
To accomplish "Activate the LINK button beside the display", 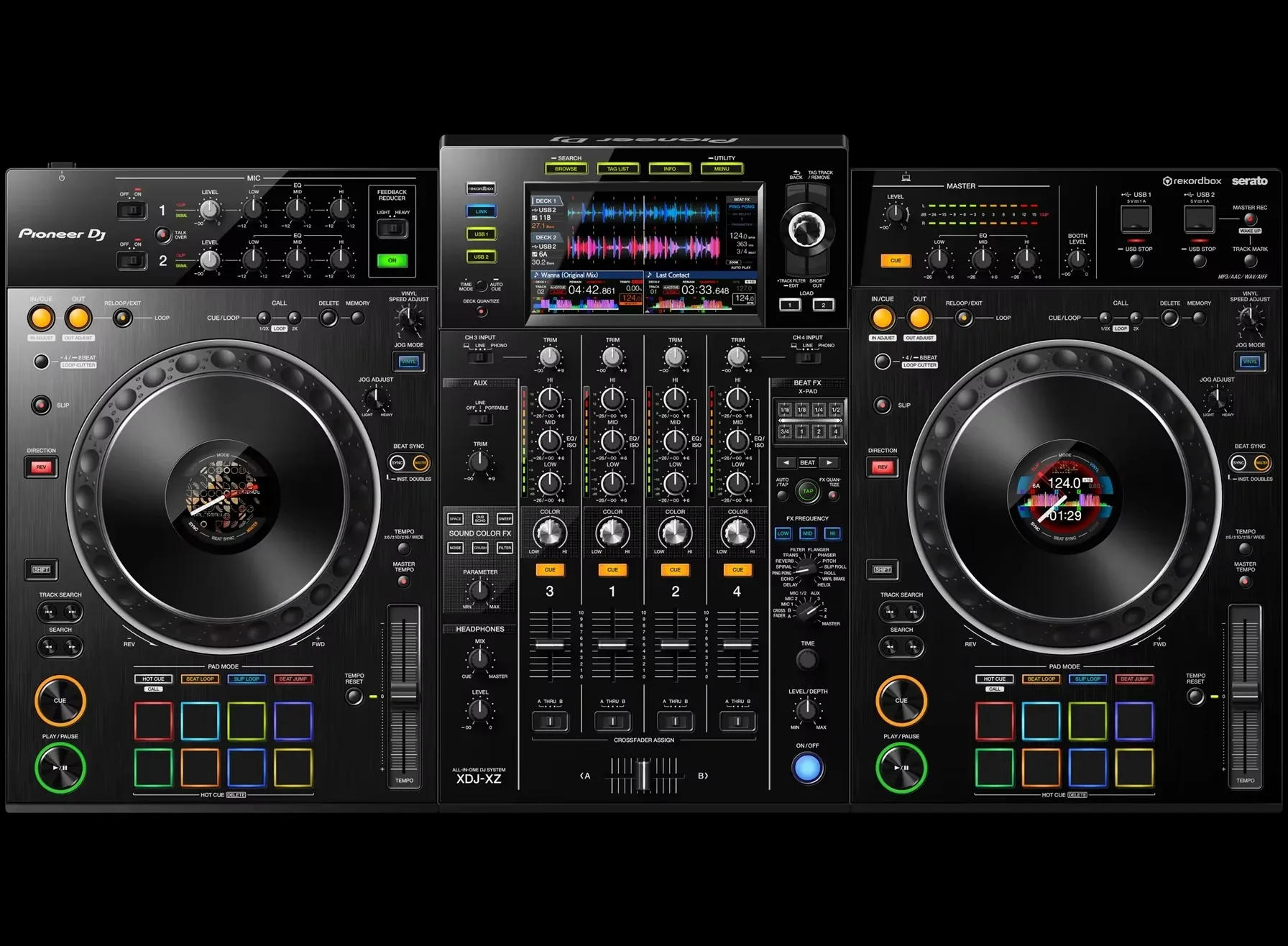I will (x=480, y=211).
